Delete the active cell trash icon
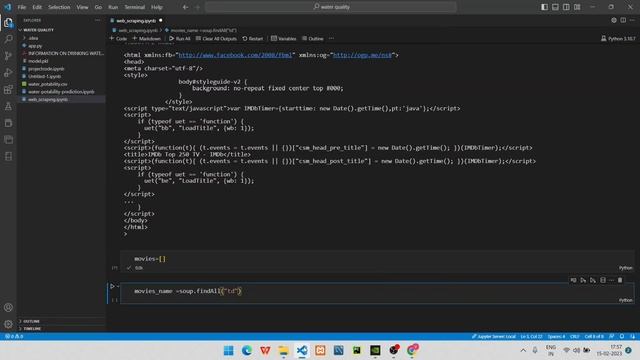The height and width of the screenshot is (360, 640). [620, 280]
